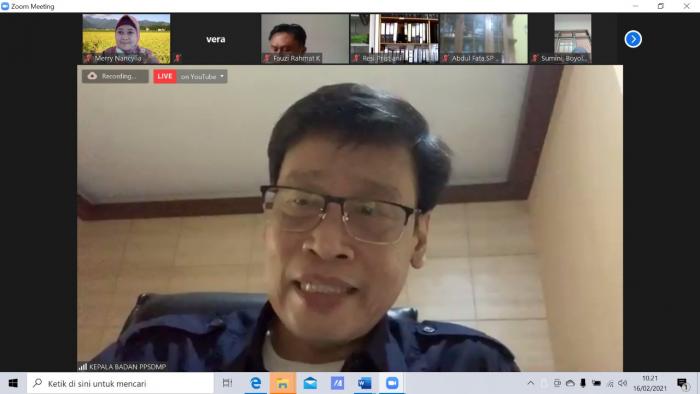Select the vera participant tile

pyautogui.click(x=216, y=39)
